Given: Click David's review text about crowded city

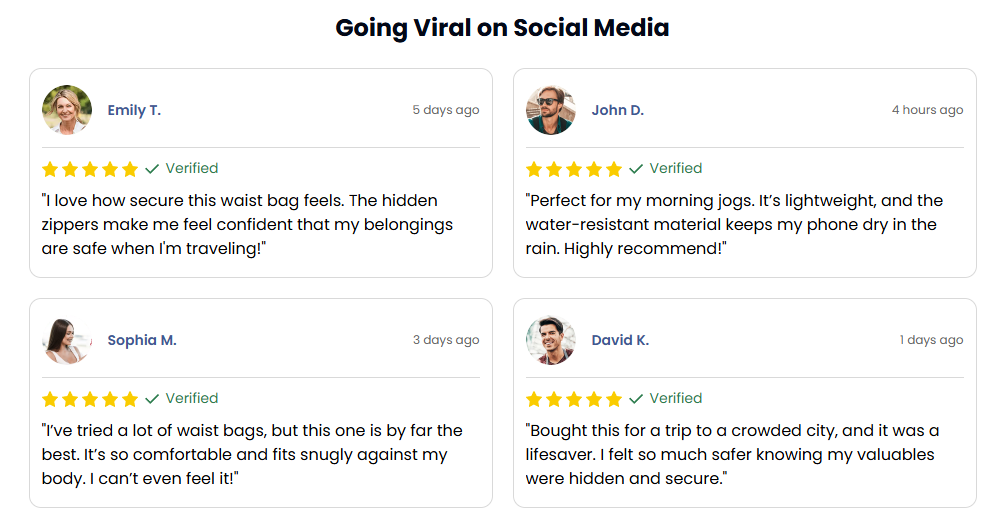Looking at the screenshot, I should (x=732, y=455).
